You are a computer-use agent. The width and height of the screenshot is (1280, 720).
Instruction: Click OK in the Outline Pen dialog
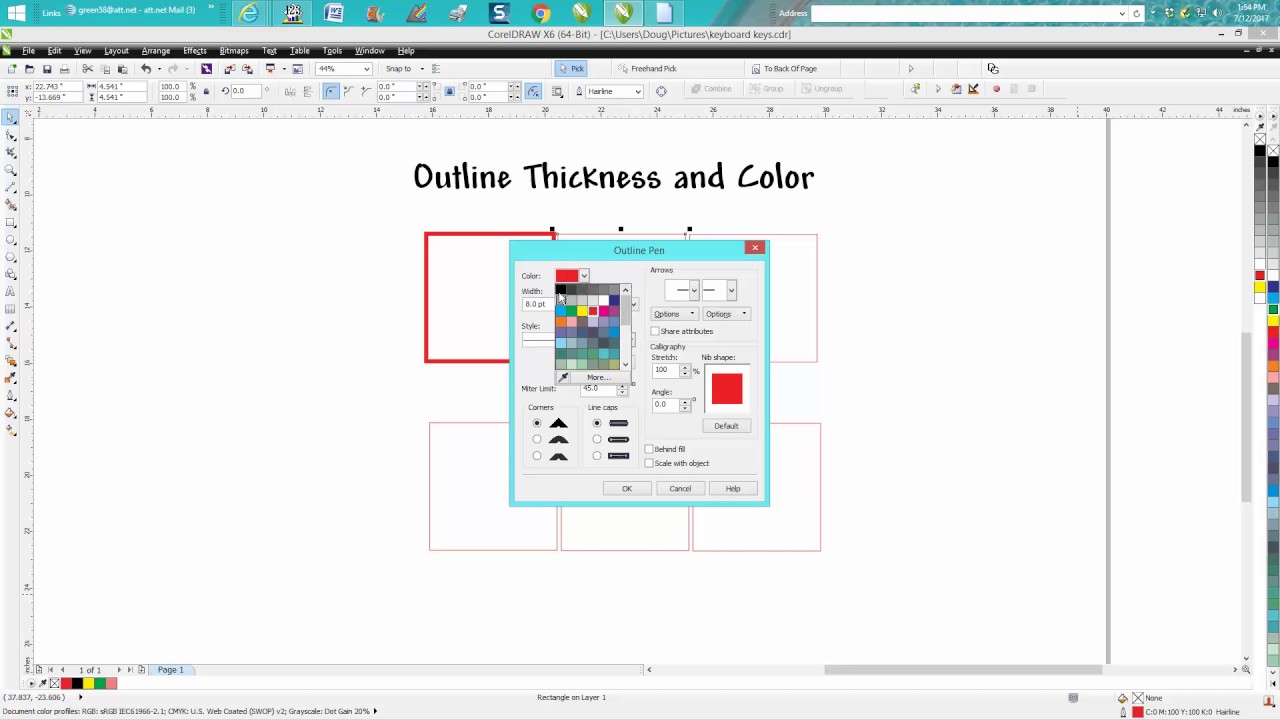click(627, 488)
